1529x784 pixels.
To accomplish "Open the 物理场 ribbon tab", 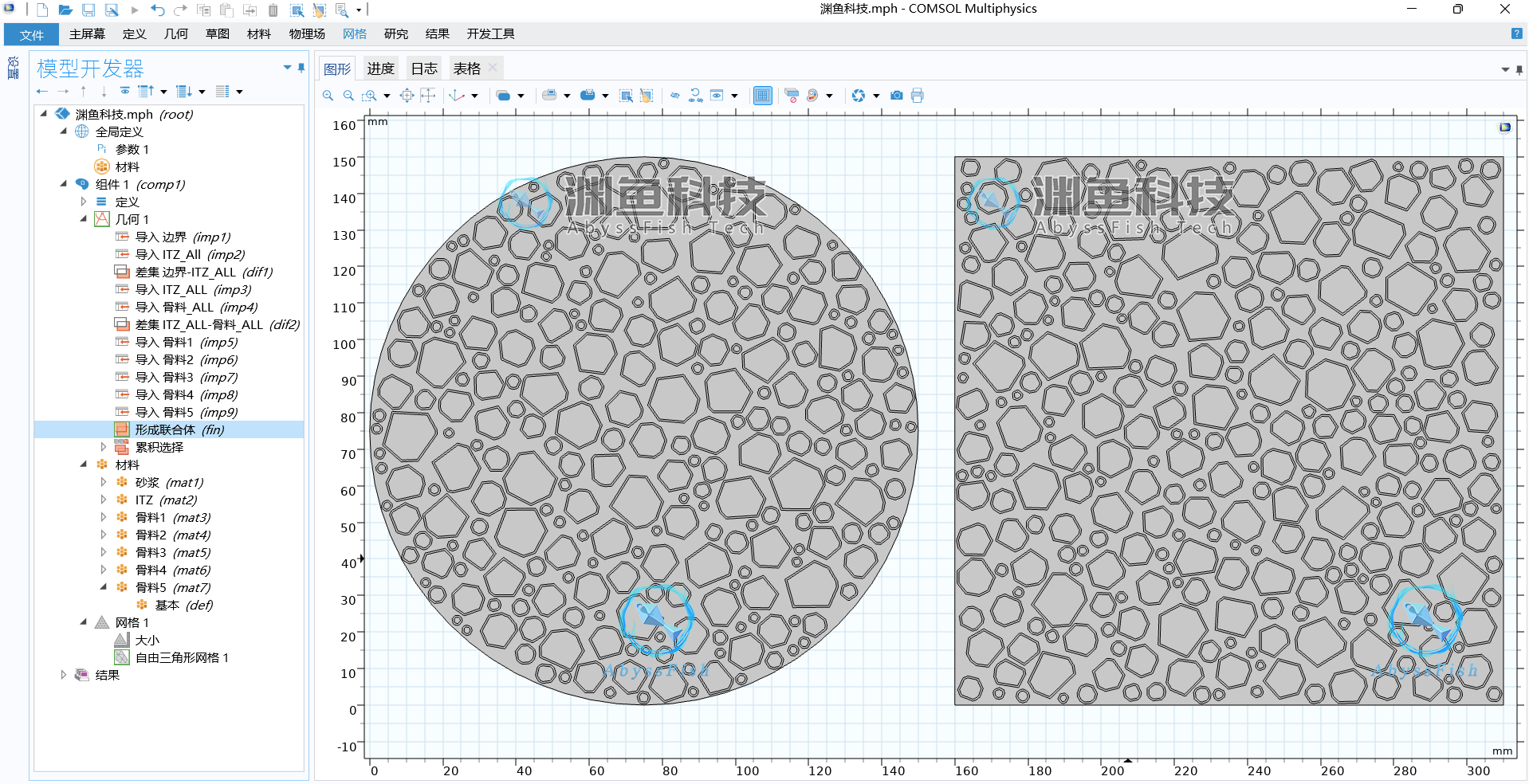I will (307, 33).
